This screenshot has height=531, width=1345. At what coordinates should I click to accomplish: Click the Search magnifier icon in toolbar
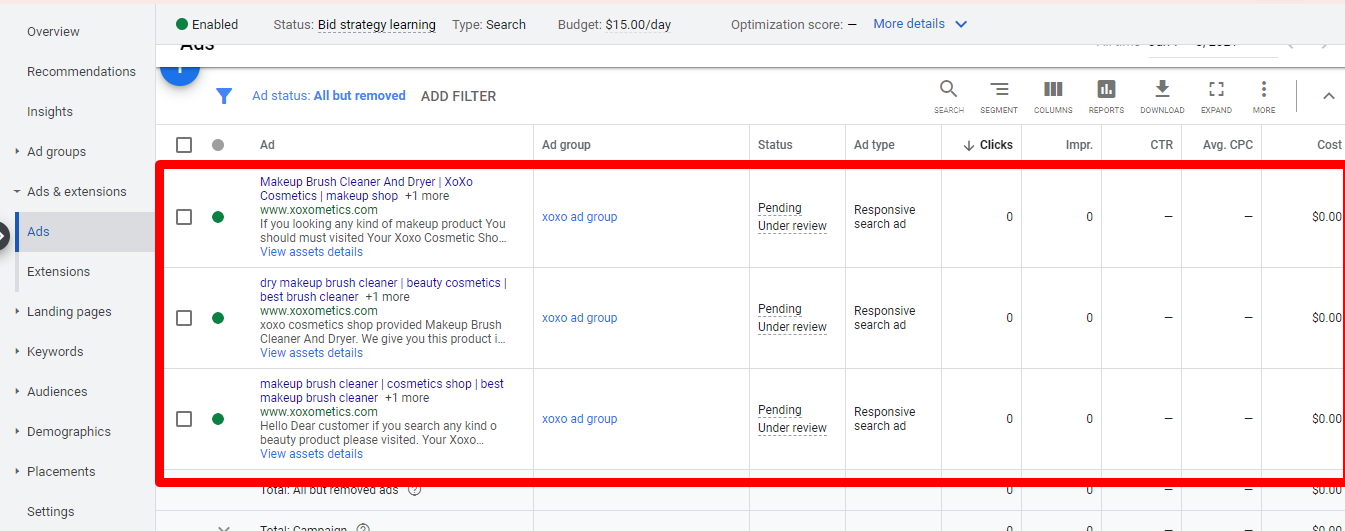click(x=948, y=91)
